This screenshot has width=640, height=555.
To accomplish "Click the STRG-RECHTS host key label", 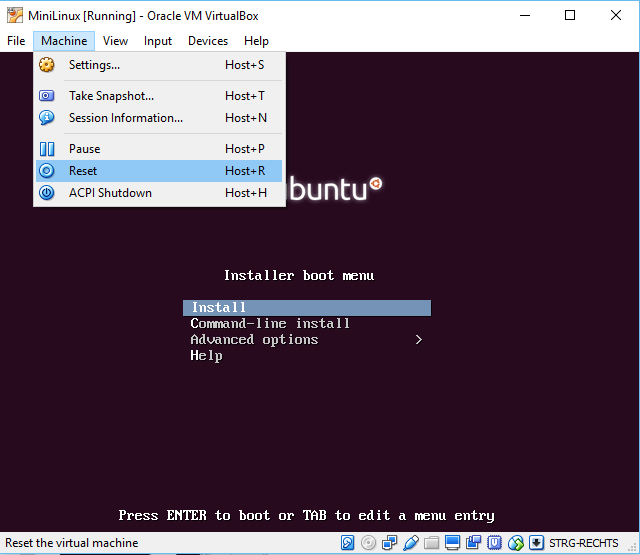I will pos(584,543).
